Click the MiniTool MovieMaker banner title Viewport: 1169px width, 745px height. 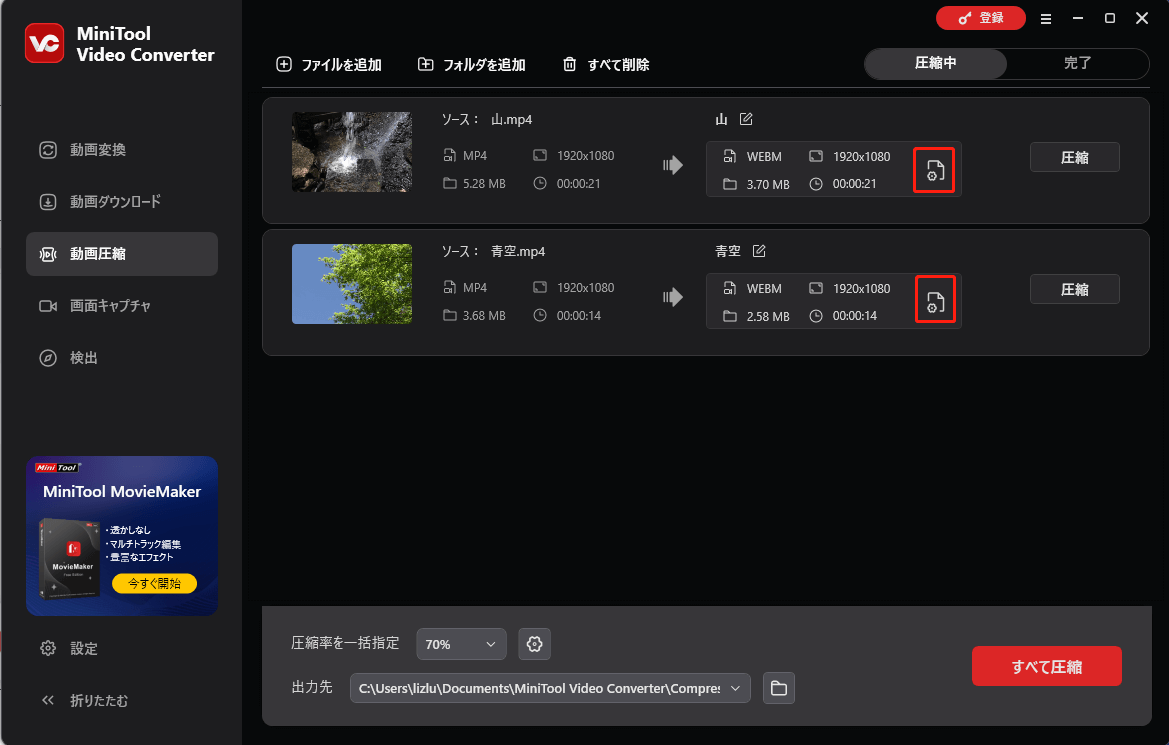pos(122,491)
